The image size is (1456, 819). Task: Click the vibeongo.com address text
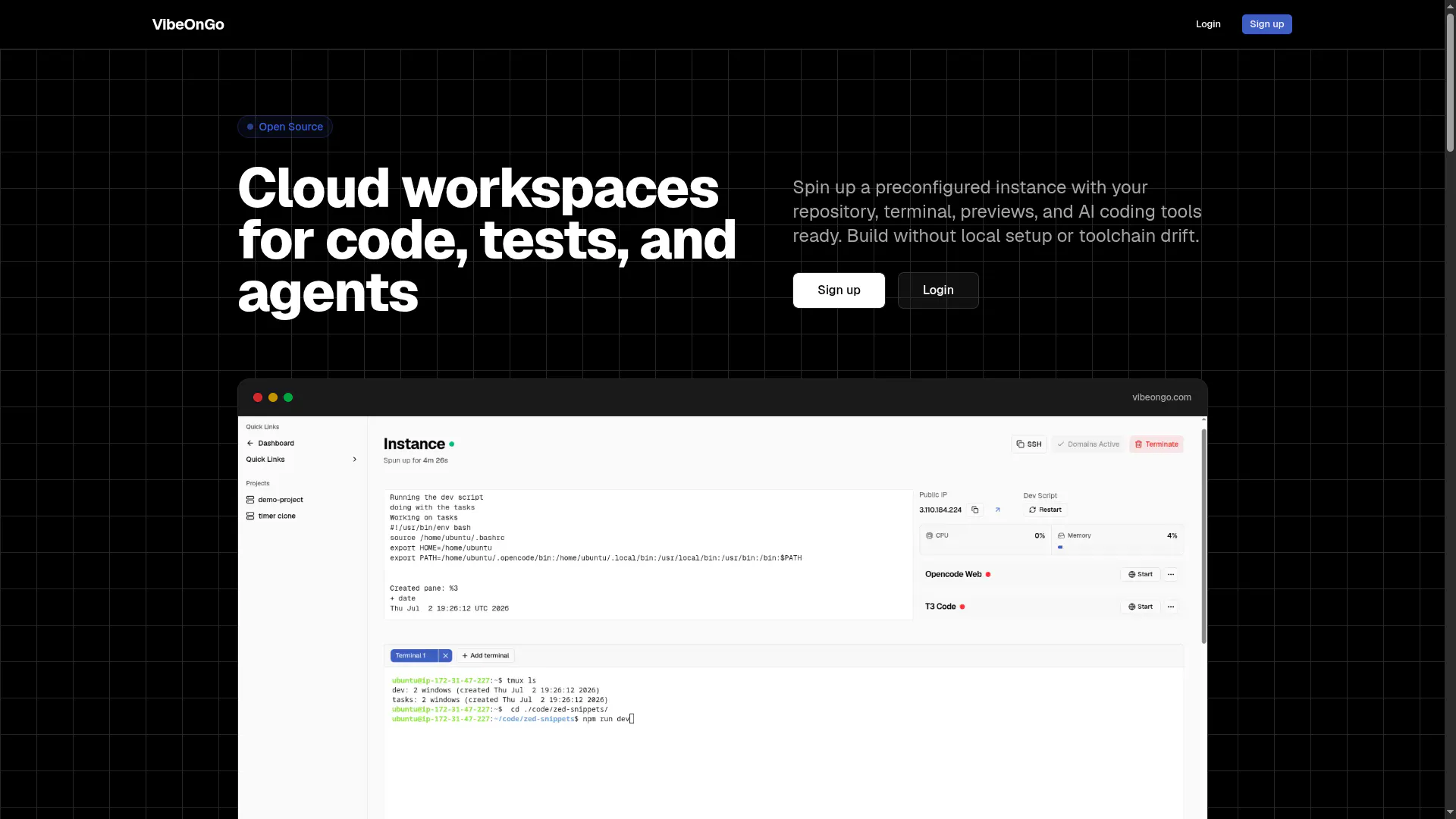[x=1161, y=397]
